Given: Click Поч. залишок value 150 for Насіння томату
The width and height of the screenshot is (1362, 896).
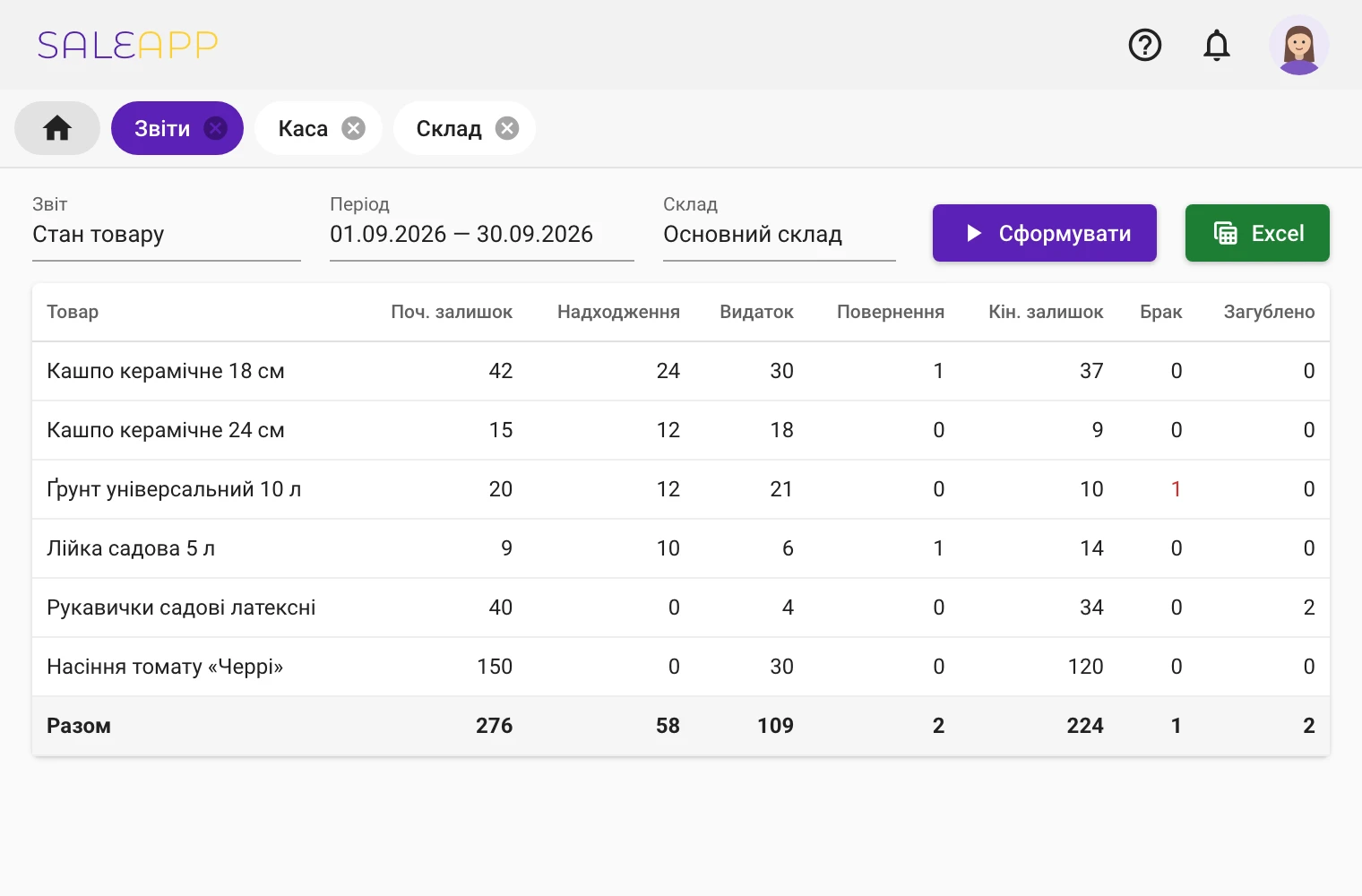Looking at the screenshot, I should pos(495,667).
